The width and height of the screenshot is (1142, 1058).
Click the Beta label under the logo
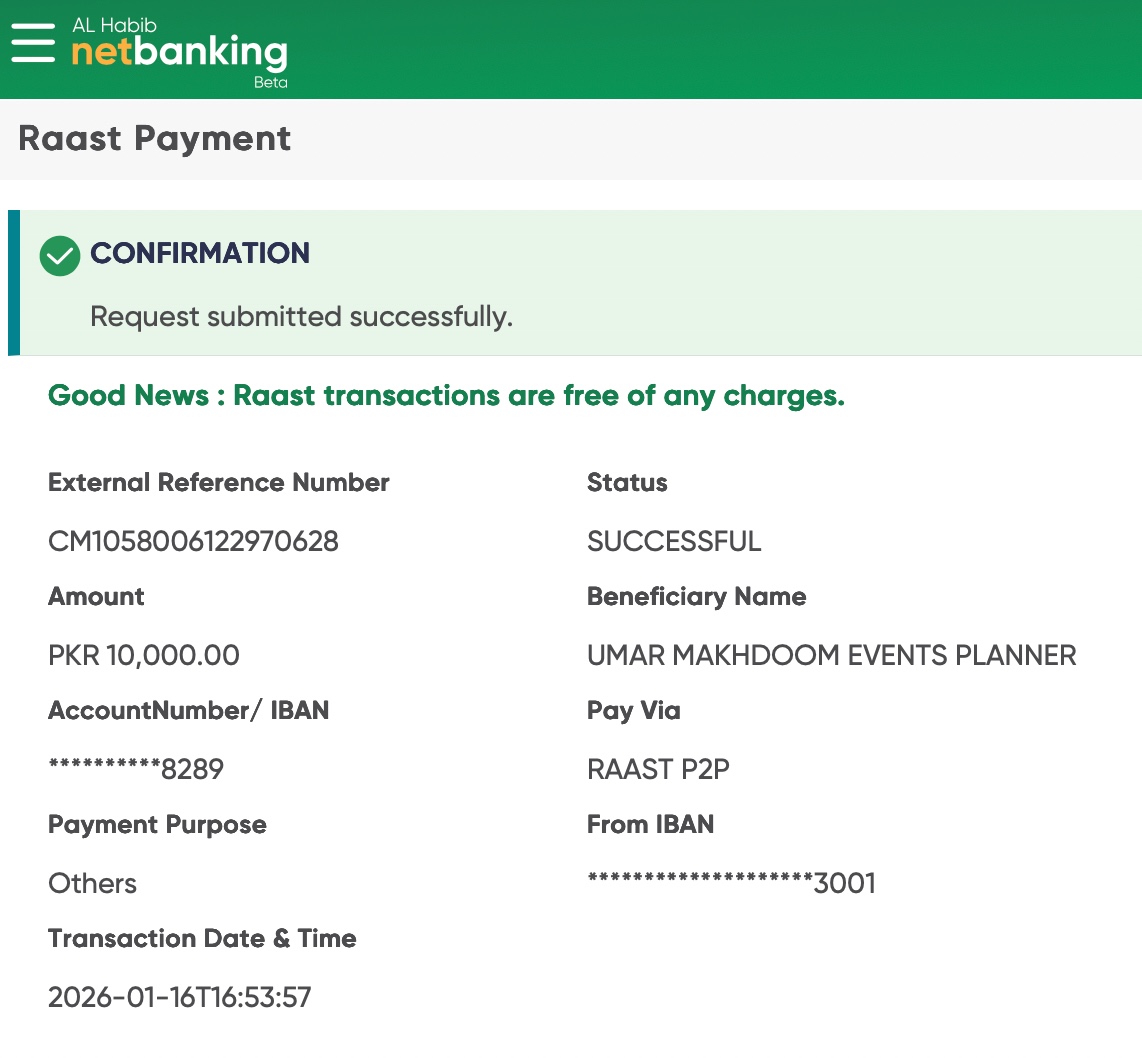(270, 83)
